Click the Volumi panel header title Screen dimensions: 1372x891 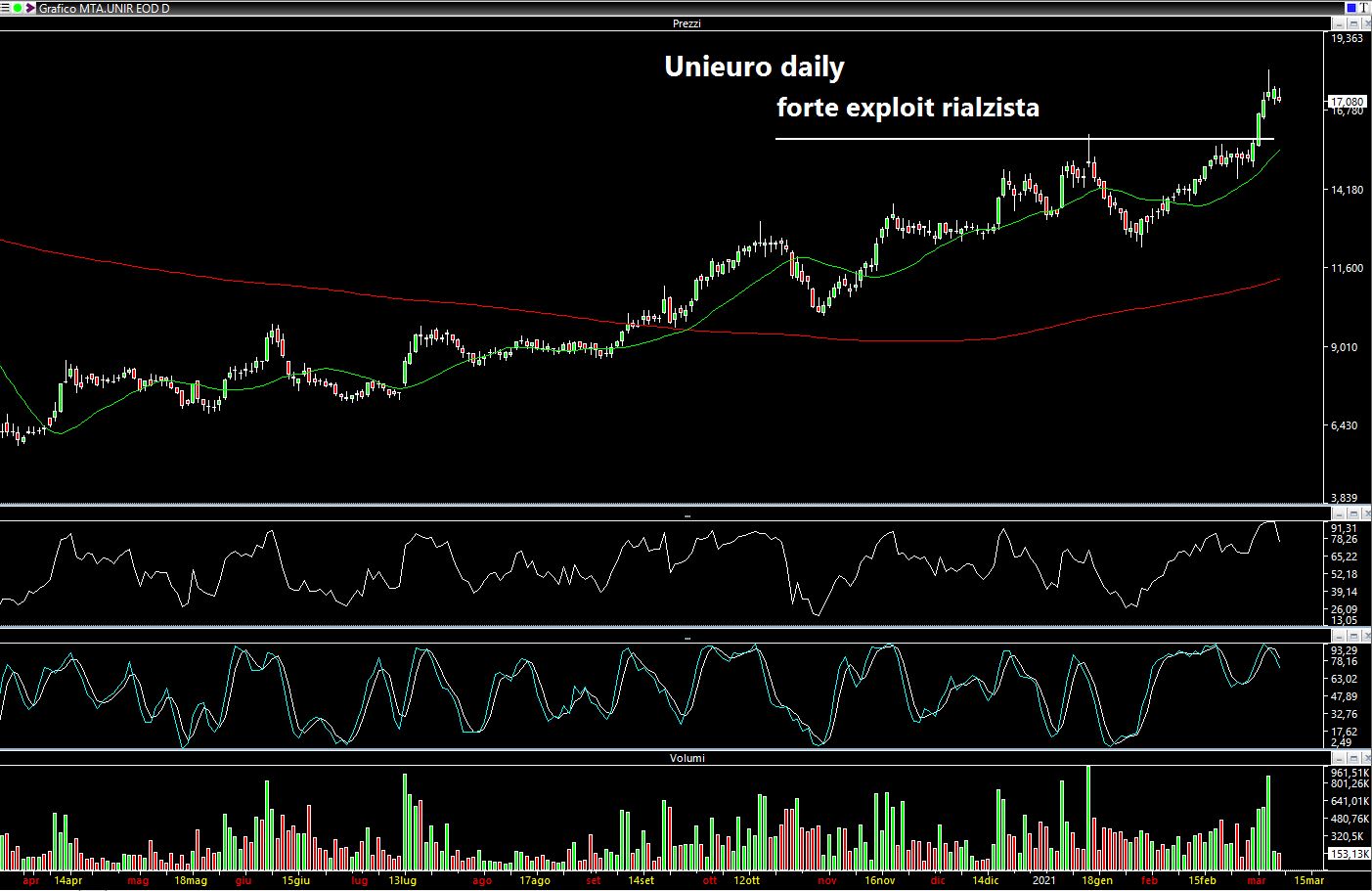click(686, 757)
